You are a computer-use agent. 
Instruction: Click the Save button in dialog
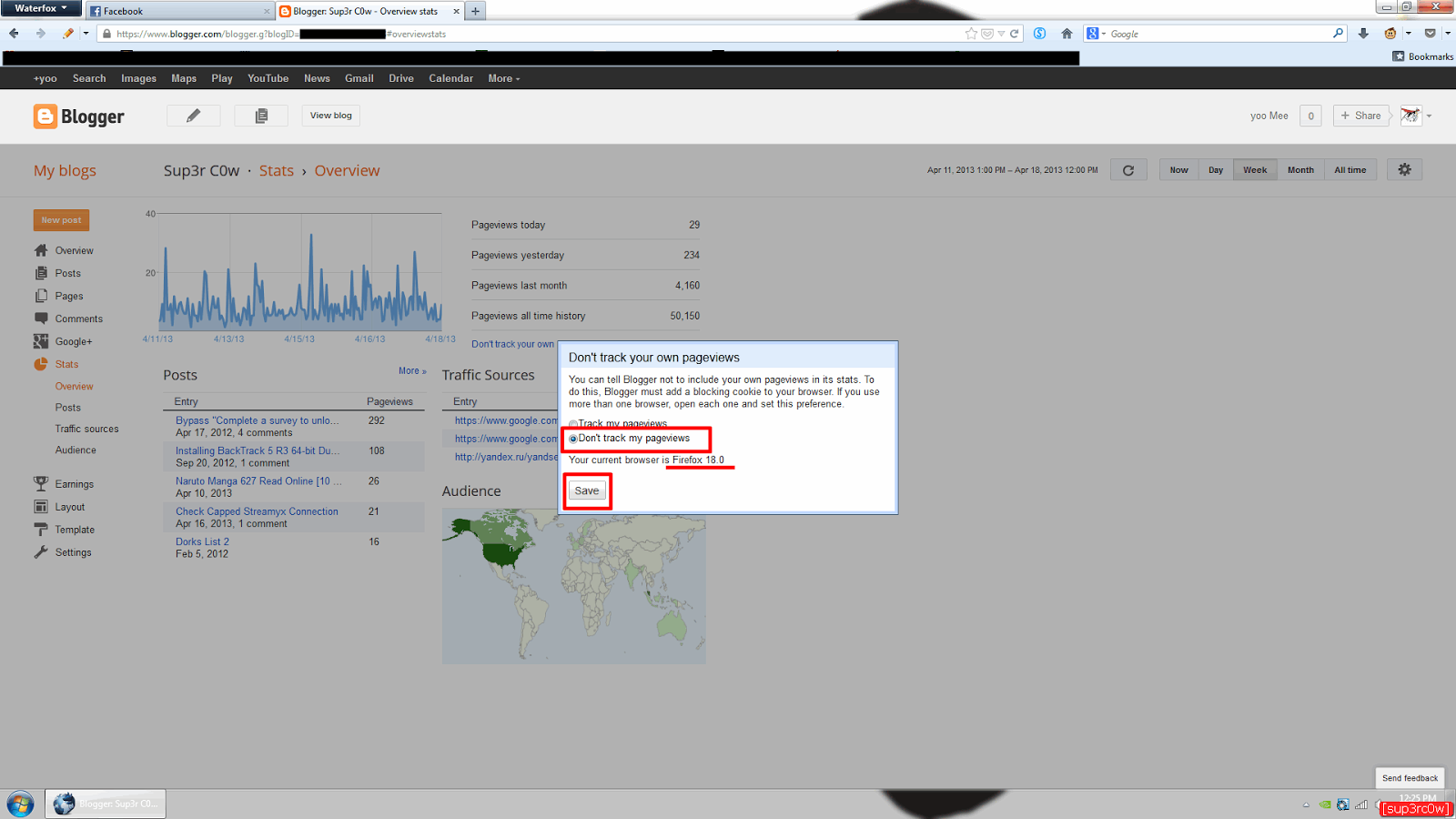pos(587,490)
